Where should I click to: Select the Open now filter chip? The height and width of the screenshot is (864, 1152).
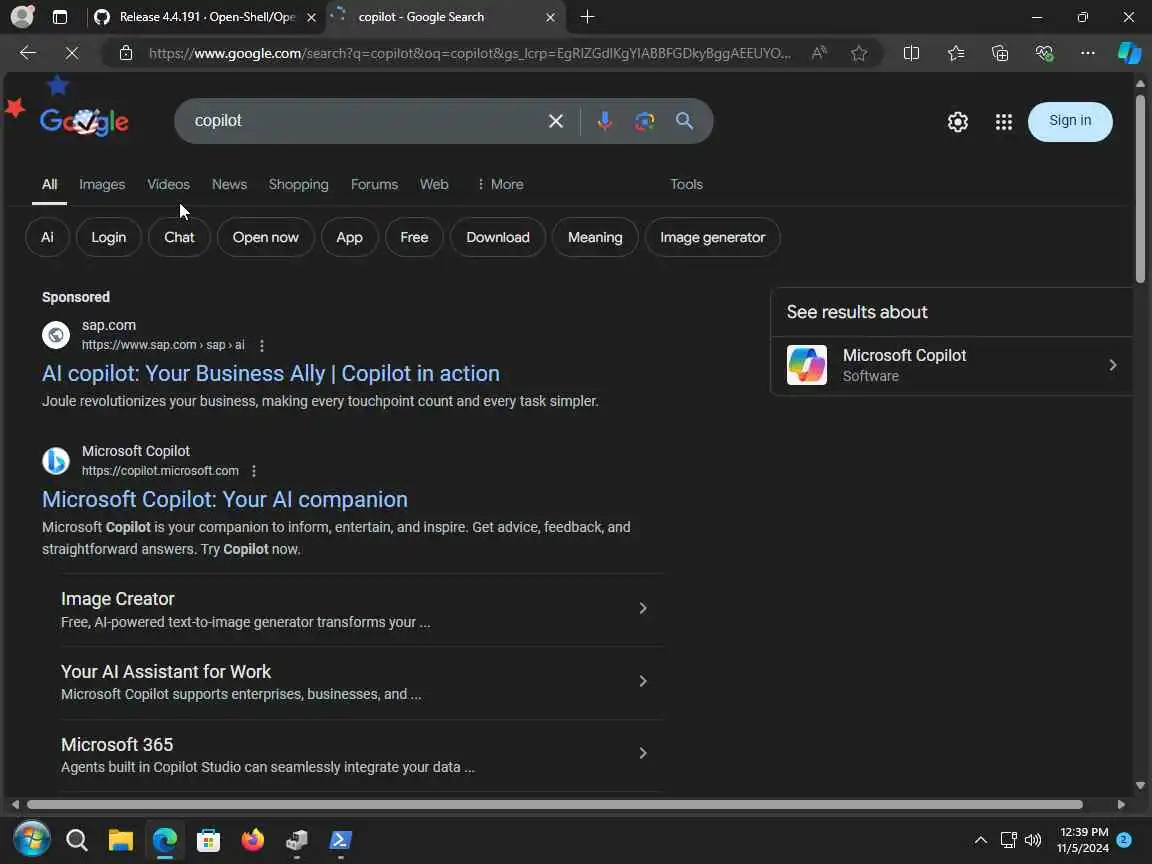(266, 237)
